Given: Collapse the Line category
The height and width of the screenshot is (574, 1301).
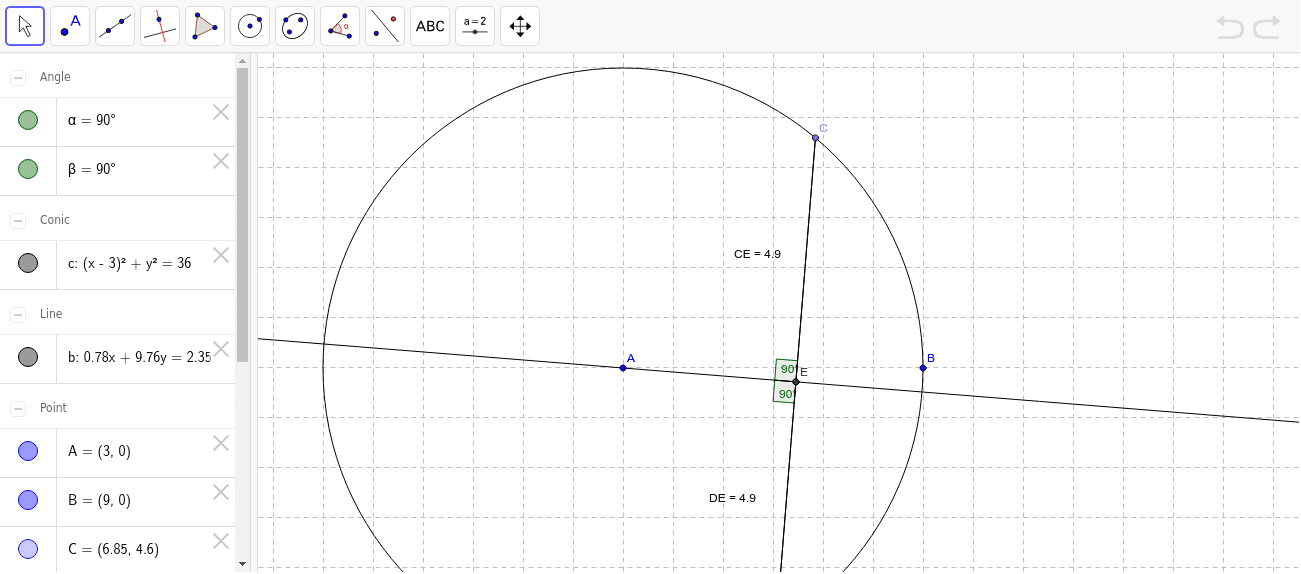Looking at the screenshot, I should click(x=18, y=315).
